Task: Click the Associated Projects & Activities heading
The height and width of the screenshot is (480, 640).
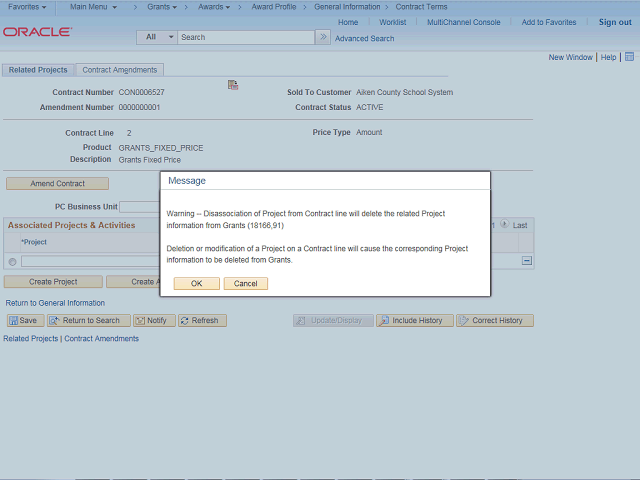Action: (71, 225)
